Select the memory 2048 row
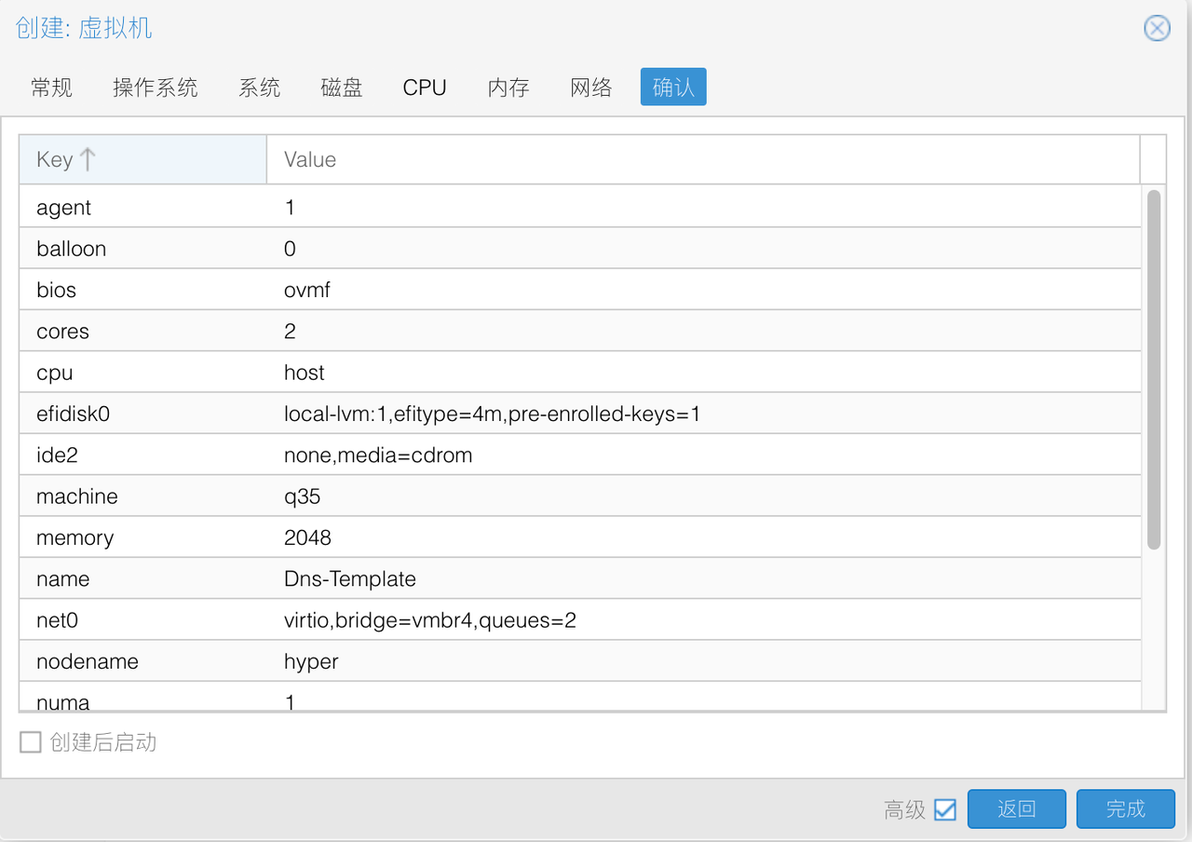This screenshot has height=842, width=1192. (580, 537)
